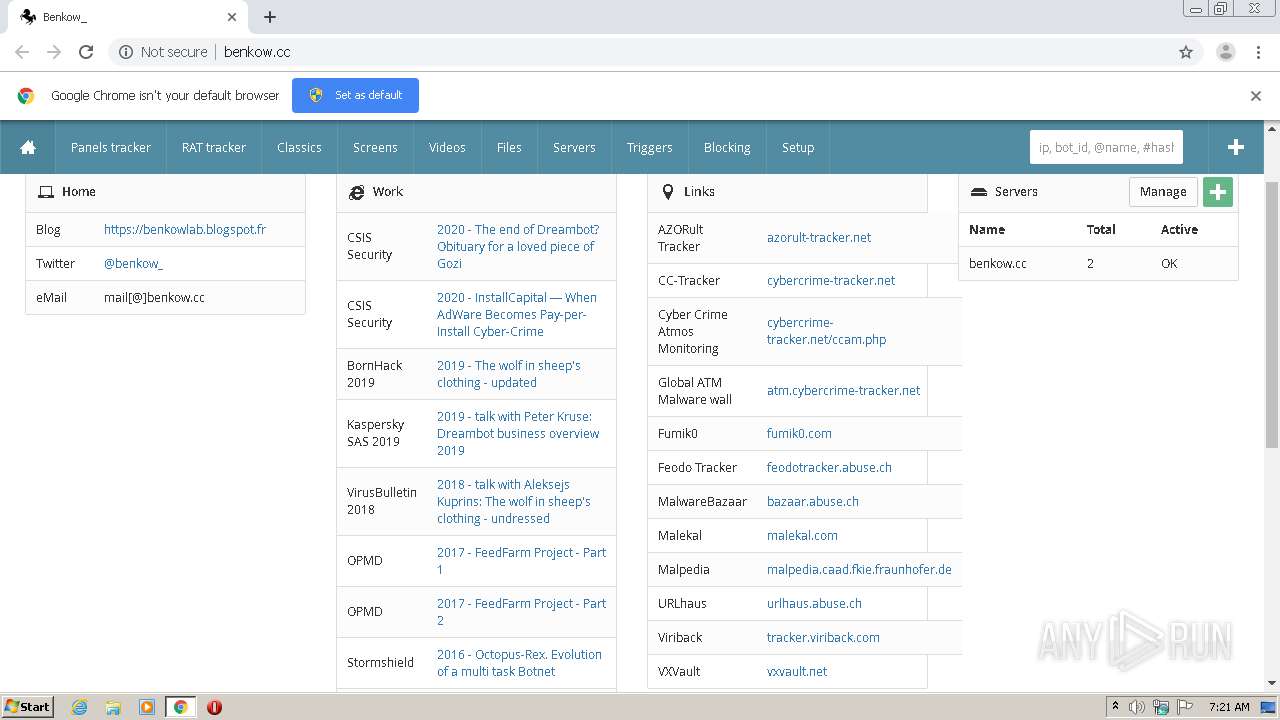Open the Panels tracker menu
1280x720 pixels.
110,147
